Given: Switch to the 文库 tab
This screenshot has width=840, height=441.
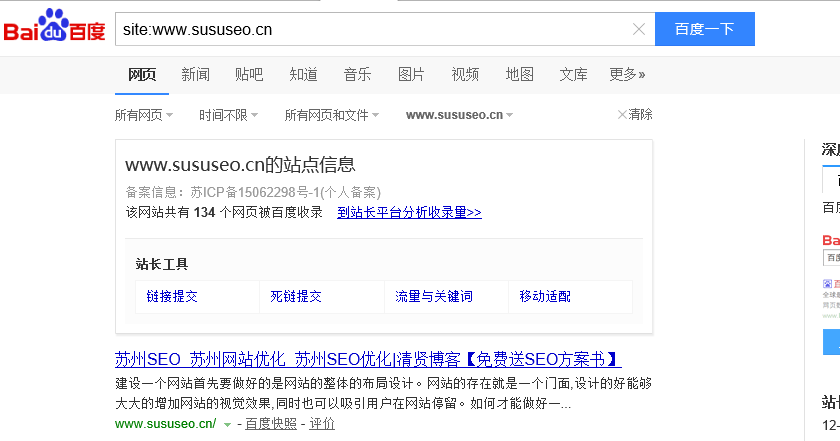Looking at the screenshot, I should point(573,74).
